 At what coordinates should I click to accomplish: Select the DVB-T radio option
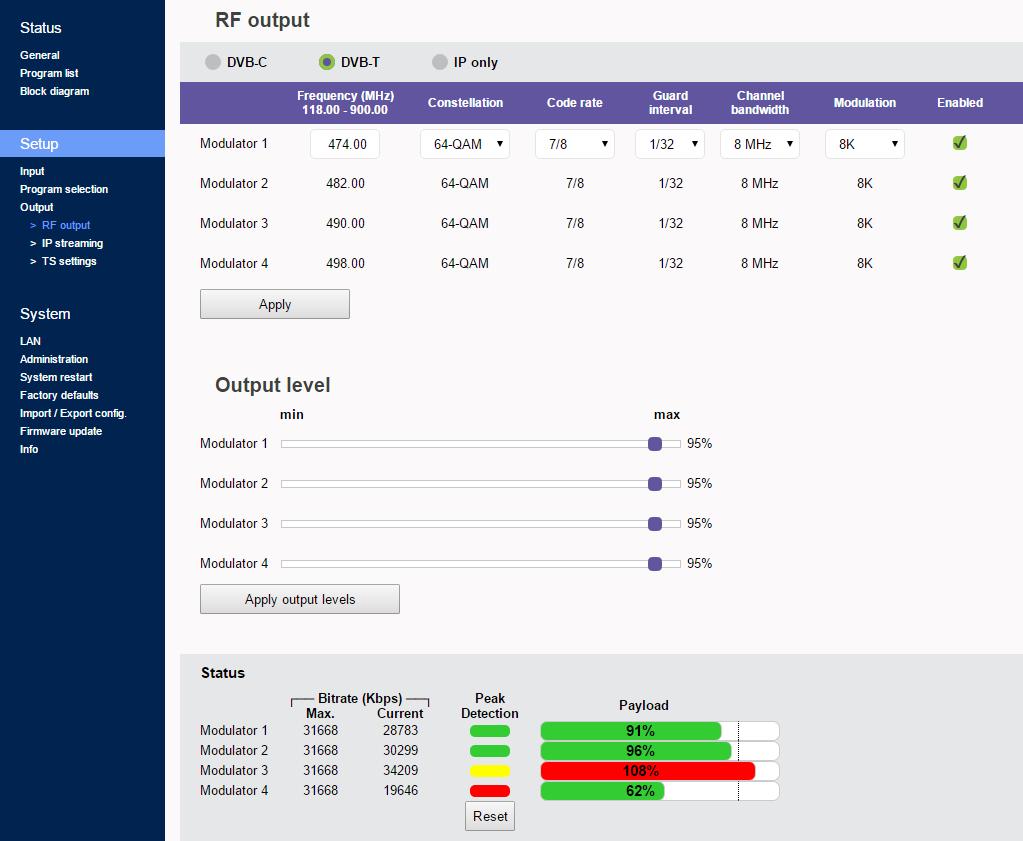click(x=327, y=62)
